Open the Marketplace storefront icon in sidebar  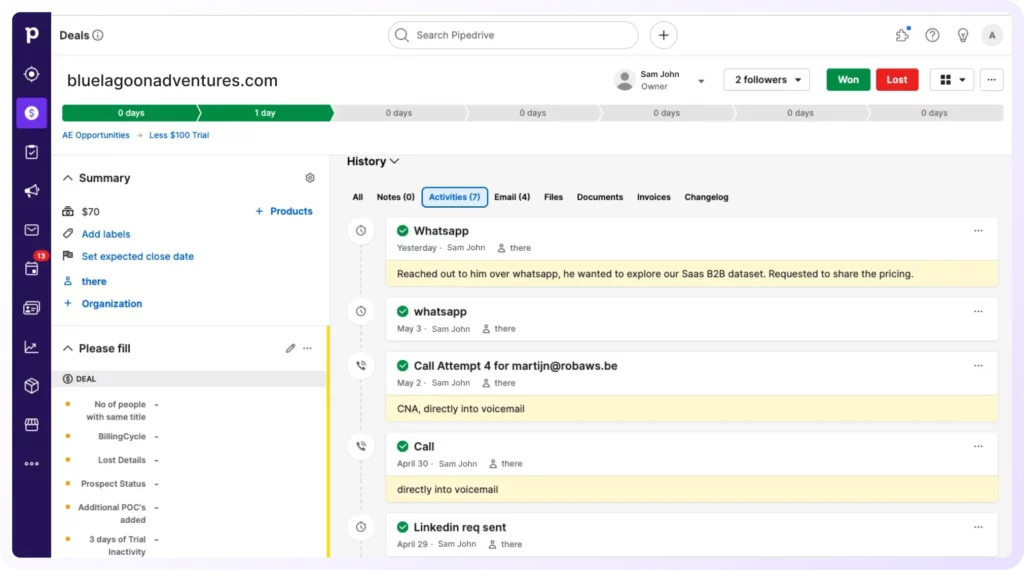coord(31,424)
